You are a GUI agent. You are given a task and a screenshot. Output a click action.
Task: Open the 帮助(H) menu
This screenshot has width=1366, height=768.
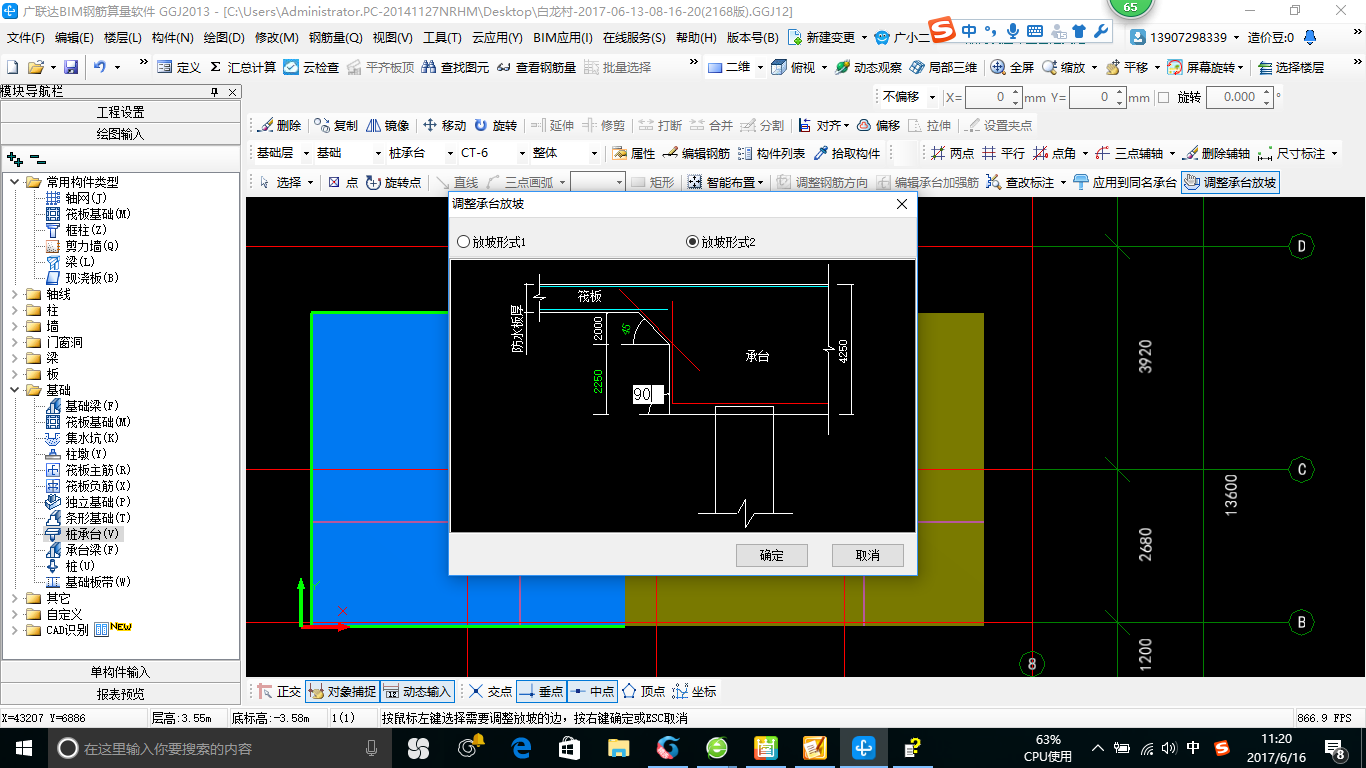click(696, 37)
